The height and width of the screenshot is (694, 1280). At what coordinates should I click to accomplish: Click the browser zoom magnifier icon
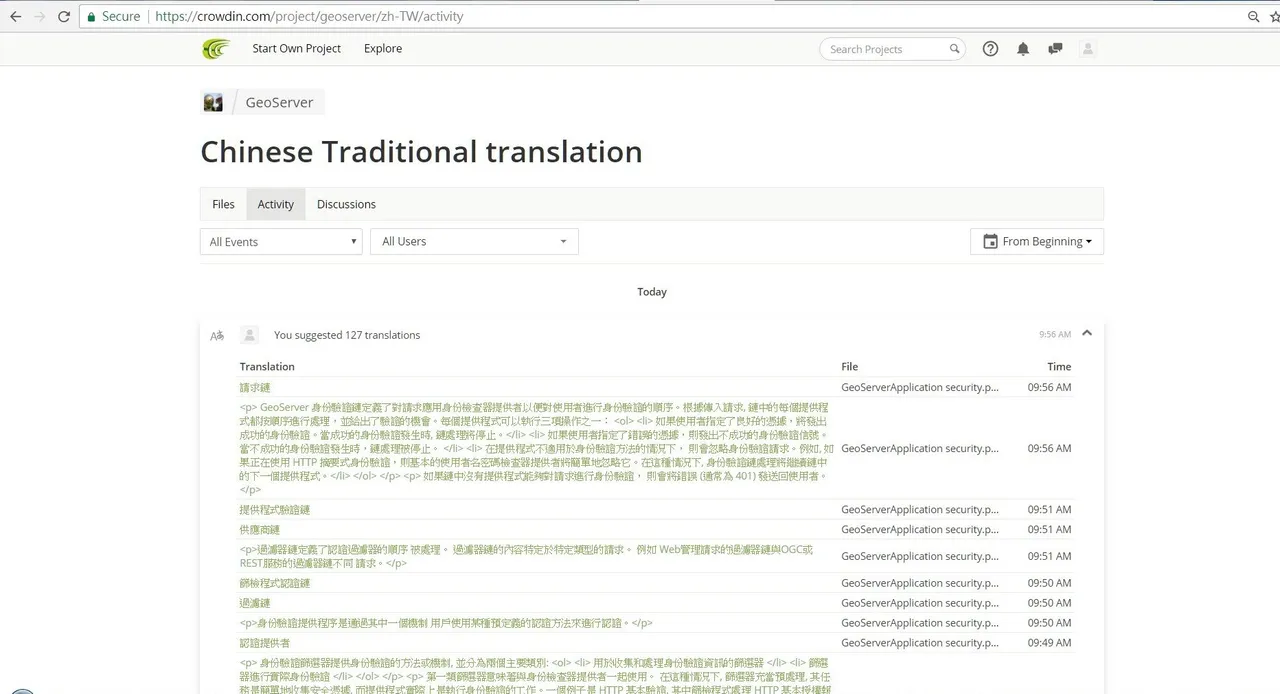pyautogui.click(x=1254, y=17)
